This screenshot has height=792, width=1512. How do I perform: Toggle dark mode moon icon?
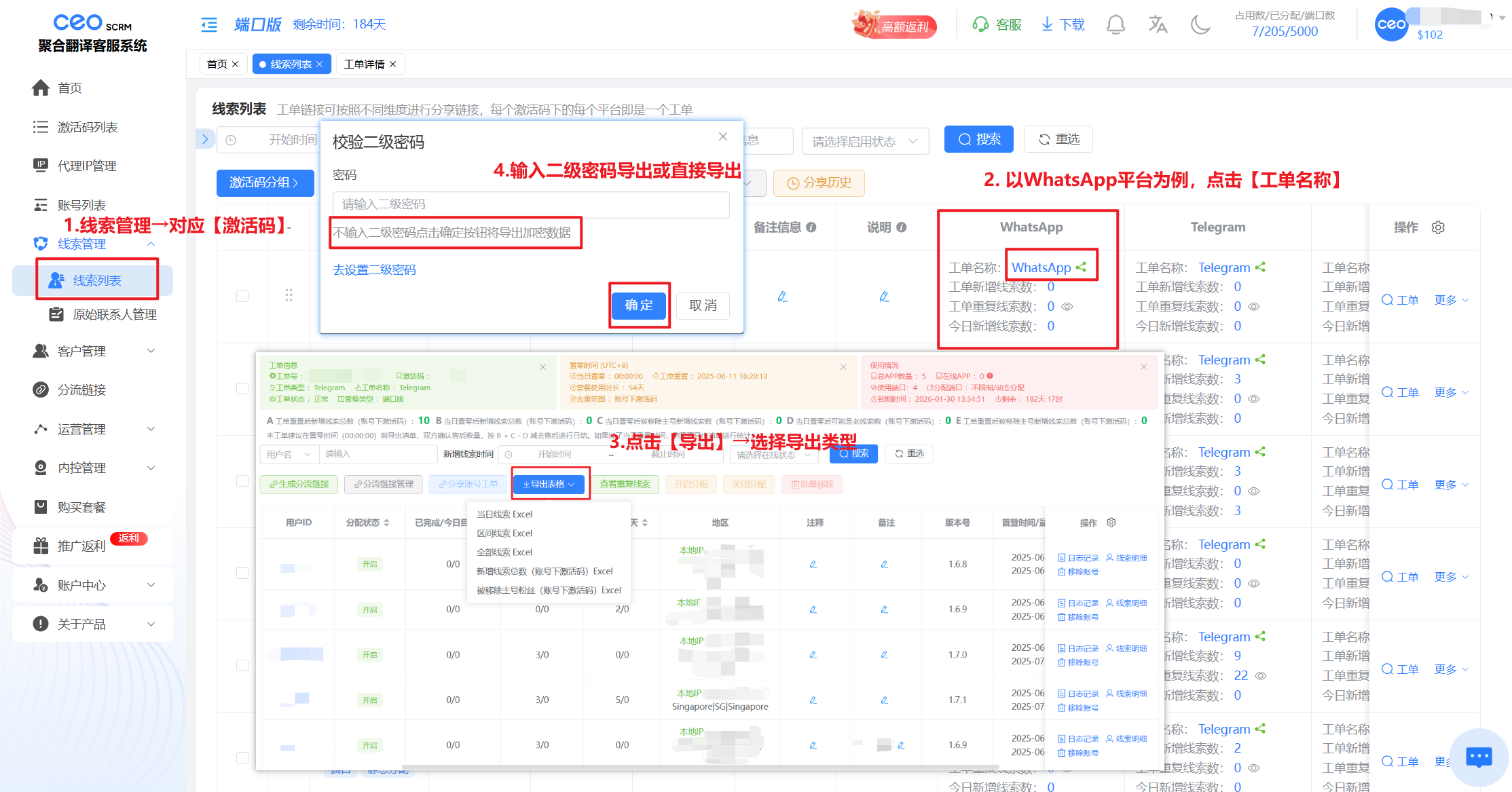pos(1200,25)
